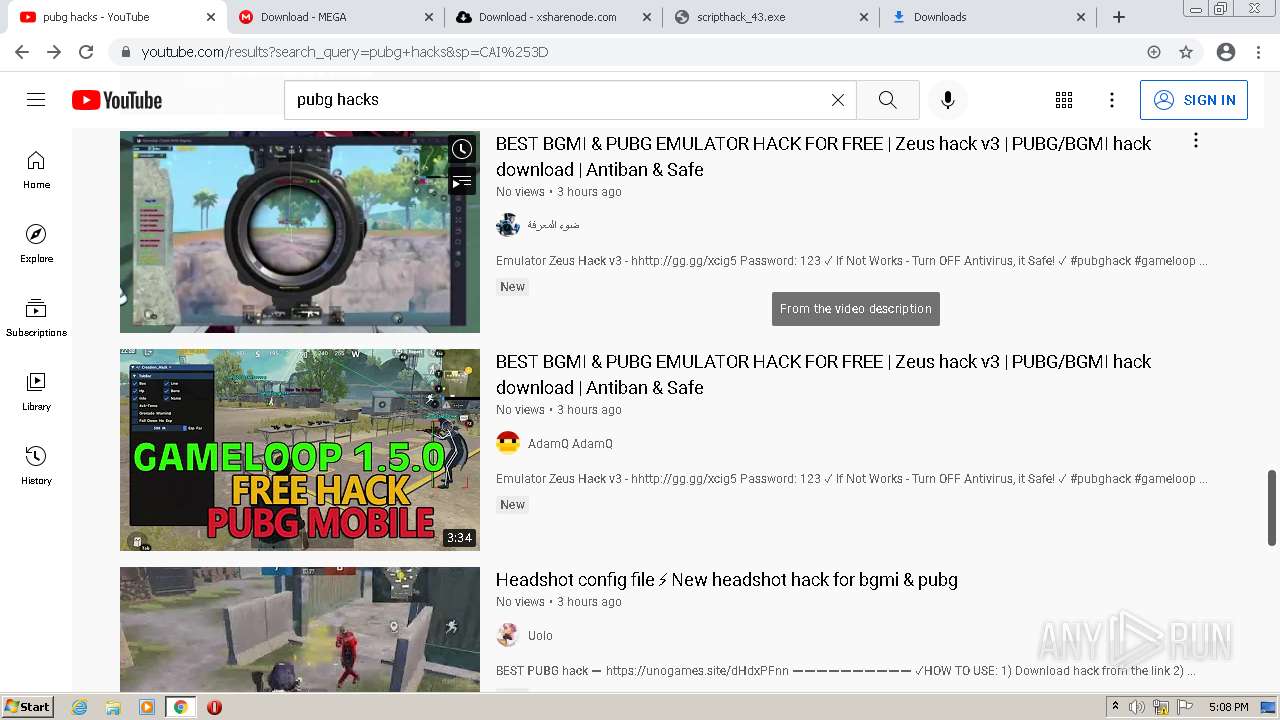Open History in the sidebar

36,466
